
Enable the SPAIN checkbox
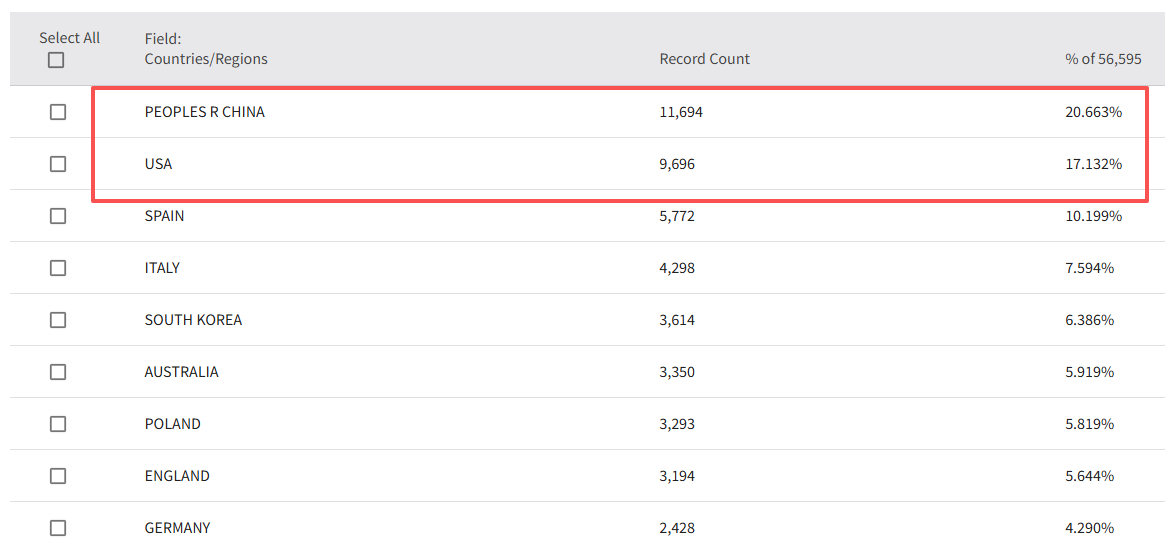coord(58,216)
